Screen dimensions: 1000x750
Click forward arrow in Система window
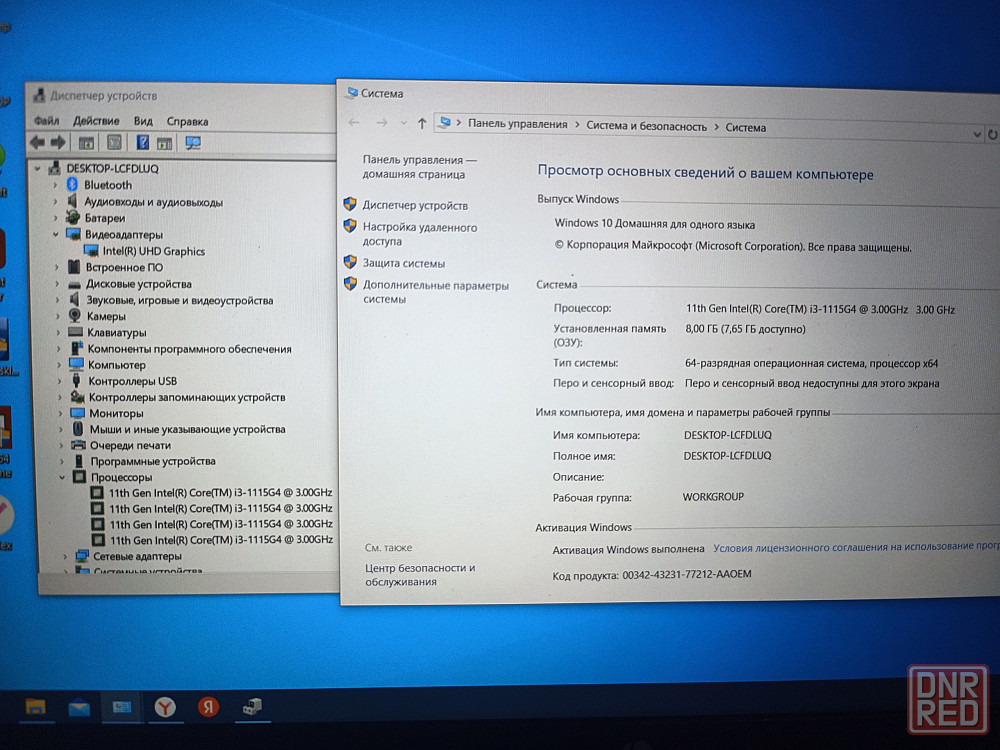381,122
